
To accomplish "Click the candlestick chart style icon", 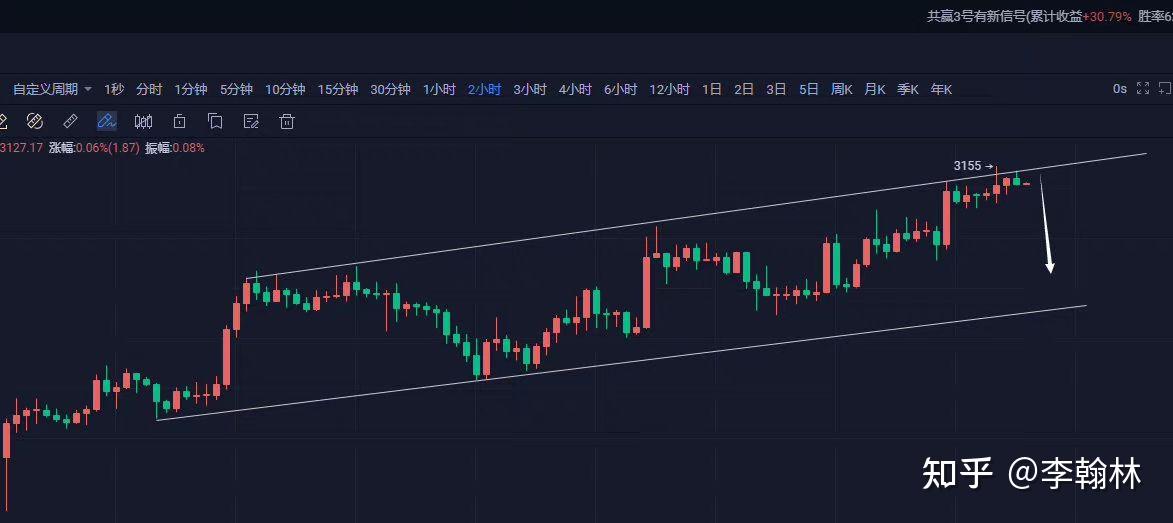I will coord(143,122).
